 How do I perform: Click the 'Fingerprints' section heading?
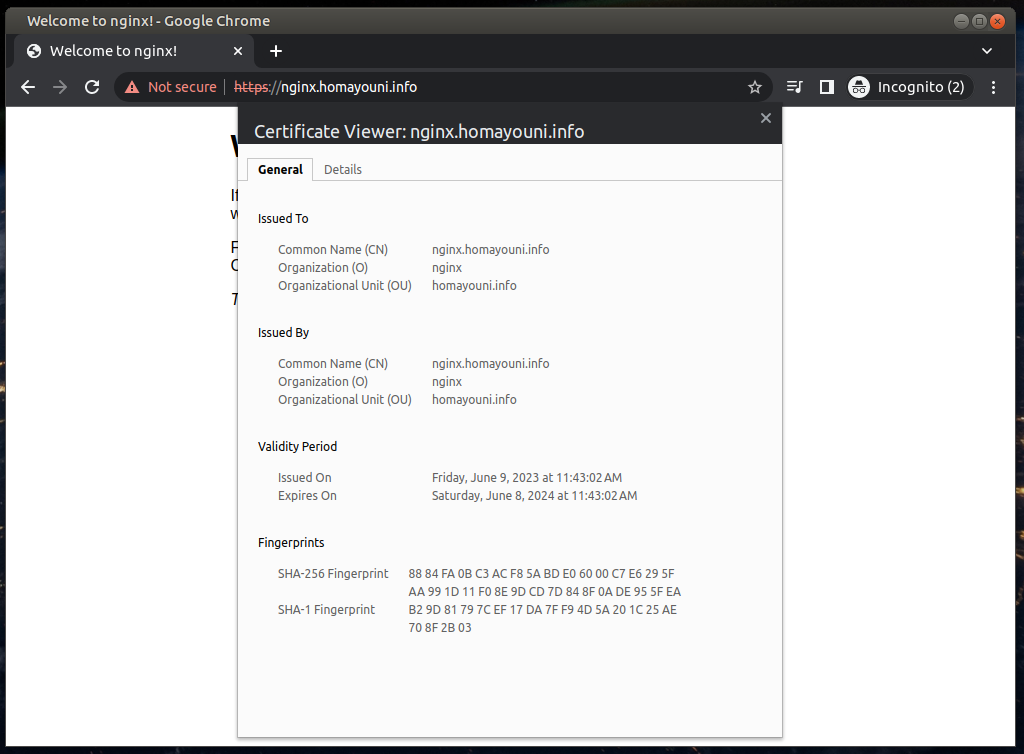291,542
